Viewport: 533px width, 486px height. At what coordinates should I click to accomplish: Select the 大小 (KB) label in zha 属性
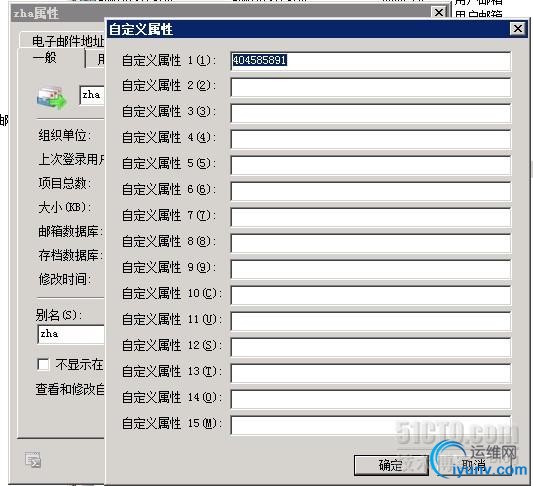[x=65, y=207]
